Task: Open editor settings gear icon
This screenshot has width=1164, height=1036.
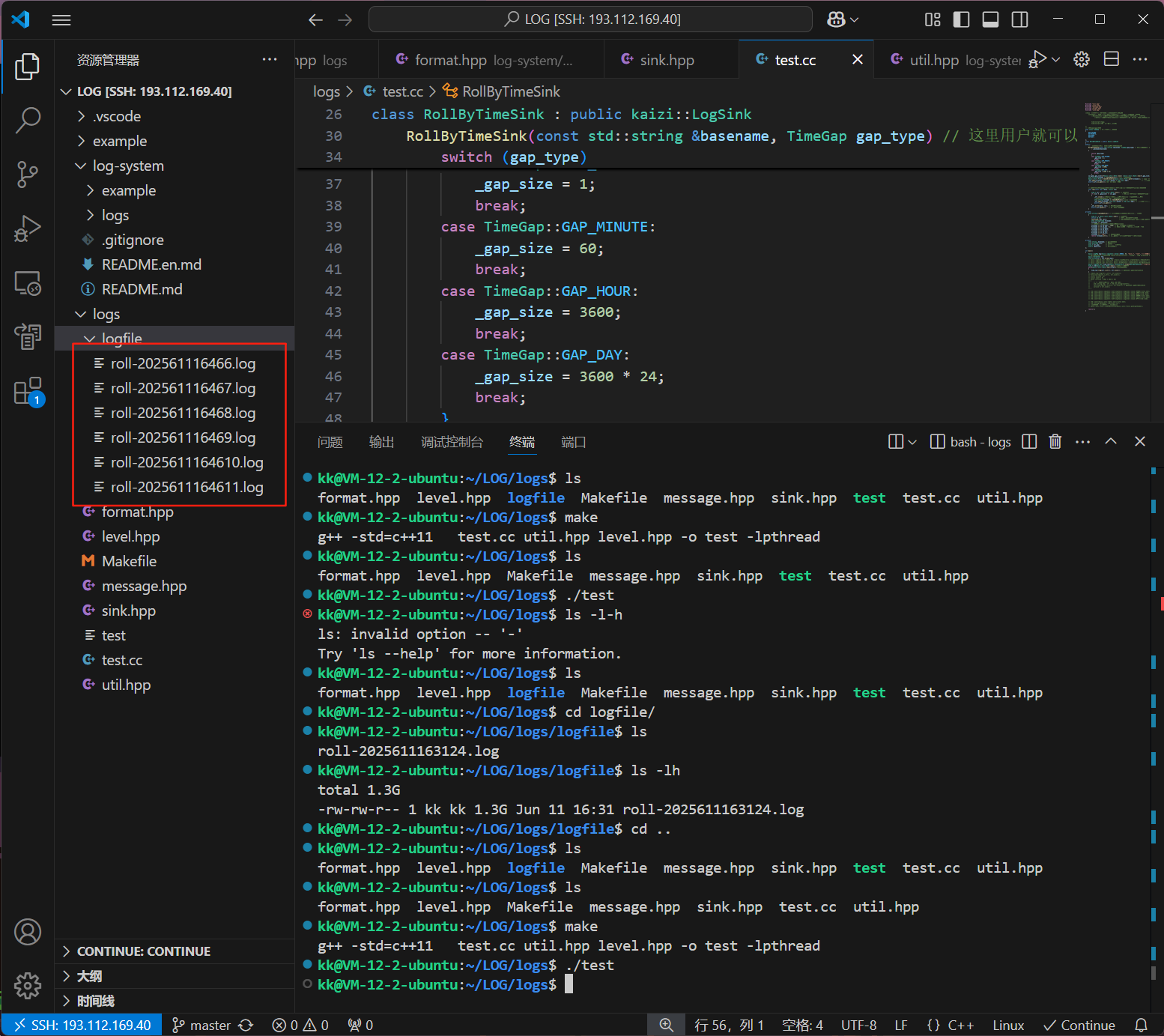Action: click(1082, 59)
